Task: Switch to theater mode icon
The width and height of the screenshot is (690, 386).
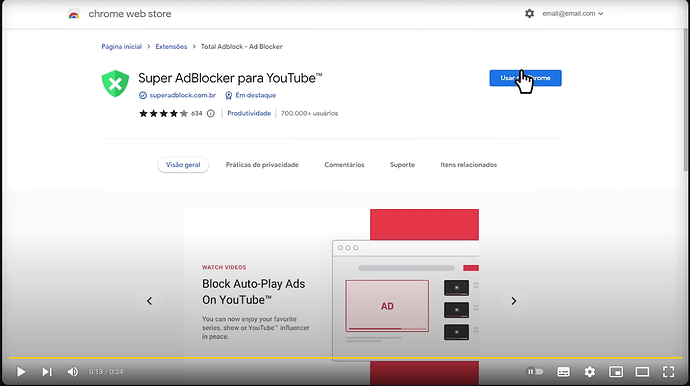Action: tap(642, 372)
